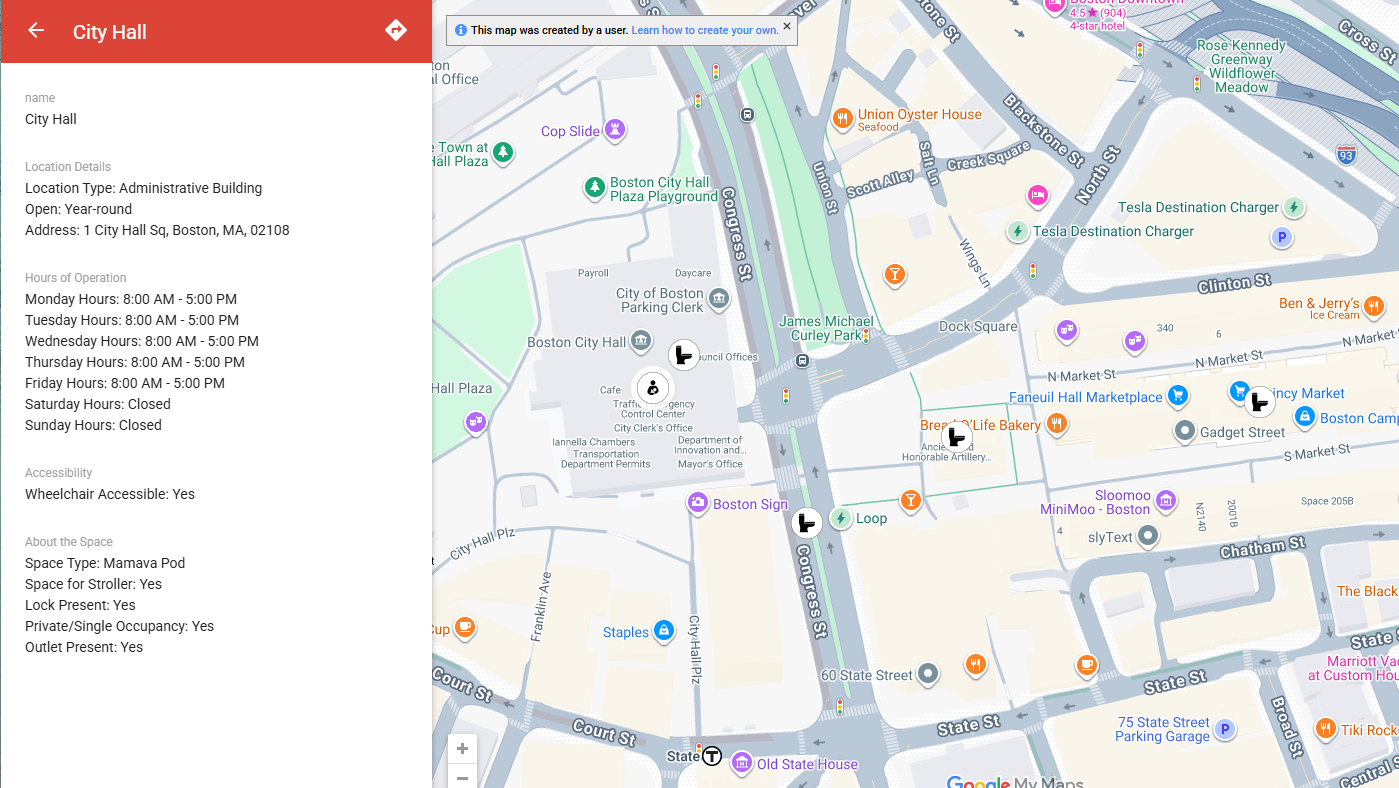Click the Loop charging station icon
The height and width of the screenshot is (788, 1399).
pos(841,518)
